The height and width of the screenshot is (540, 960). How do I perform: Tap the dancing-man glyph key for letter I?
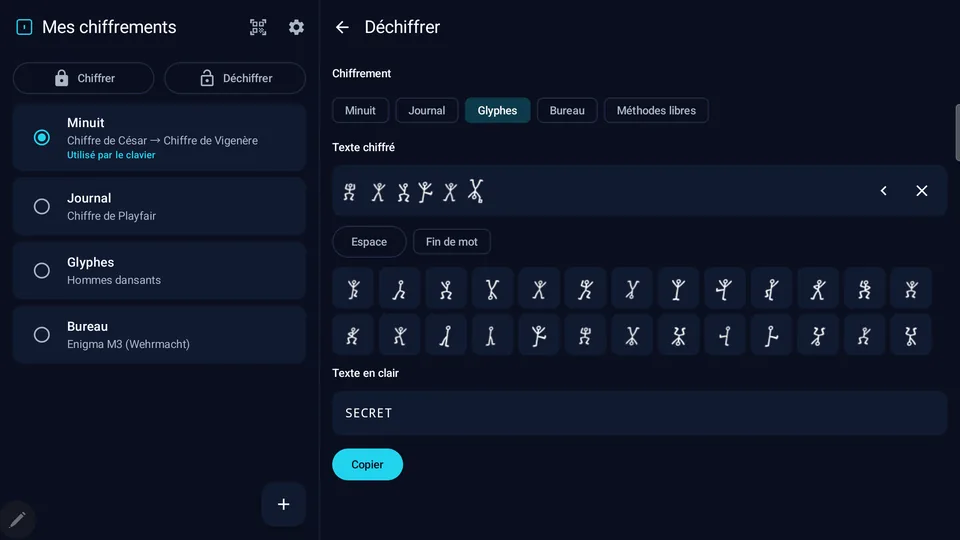tap(726, 289)
